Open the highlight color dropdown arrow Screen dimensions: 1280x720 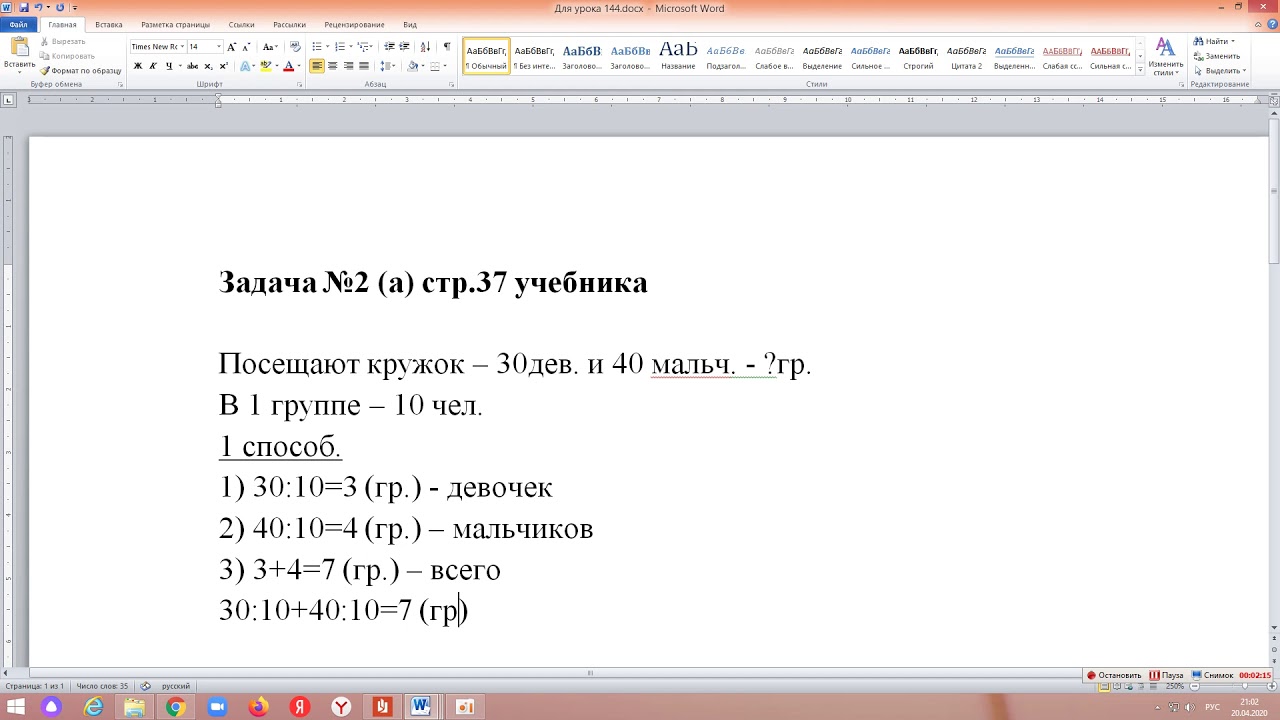[x=275, y=66]
